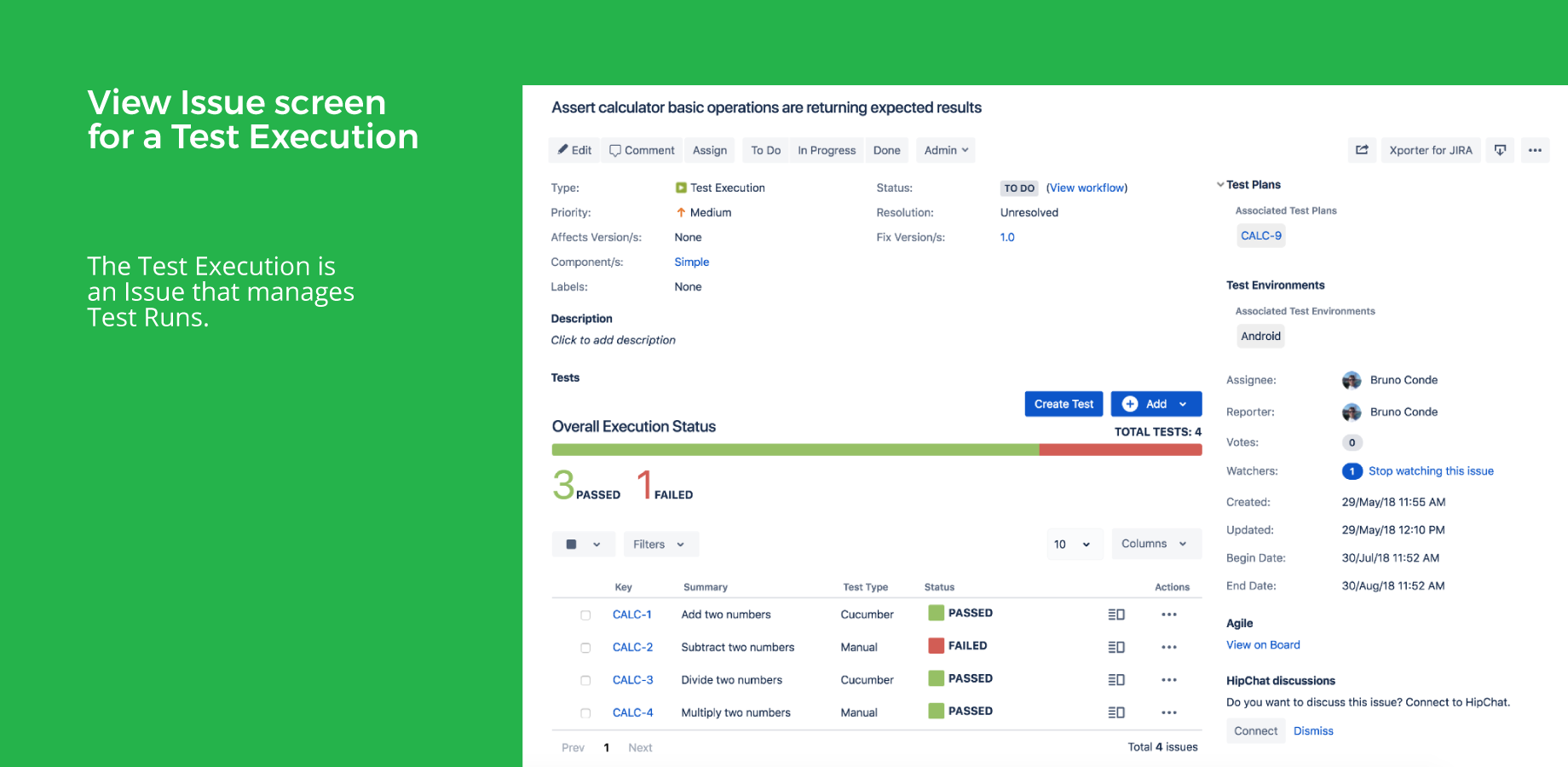Image resolution: width=1568 pixels, height=767 pixels.
Task: Click the Create Test button
Action: tap(1064, 404)
